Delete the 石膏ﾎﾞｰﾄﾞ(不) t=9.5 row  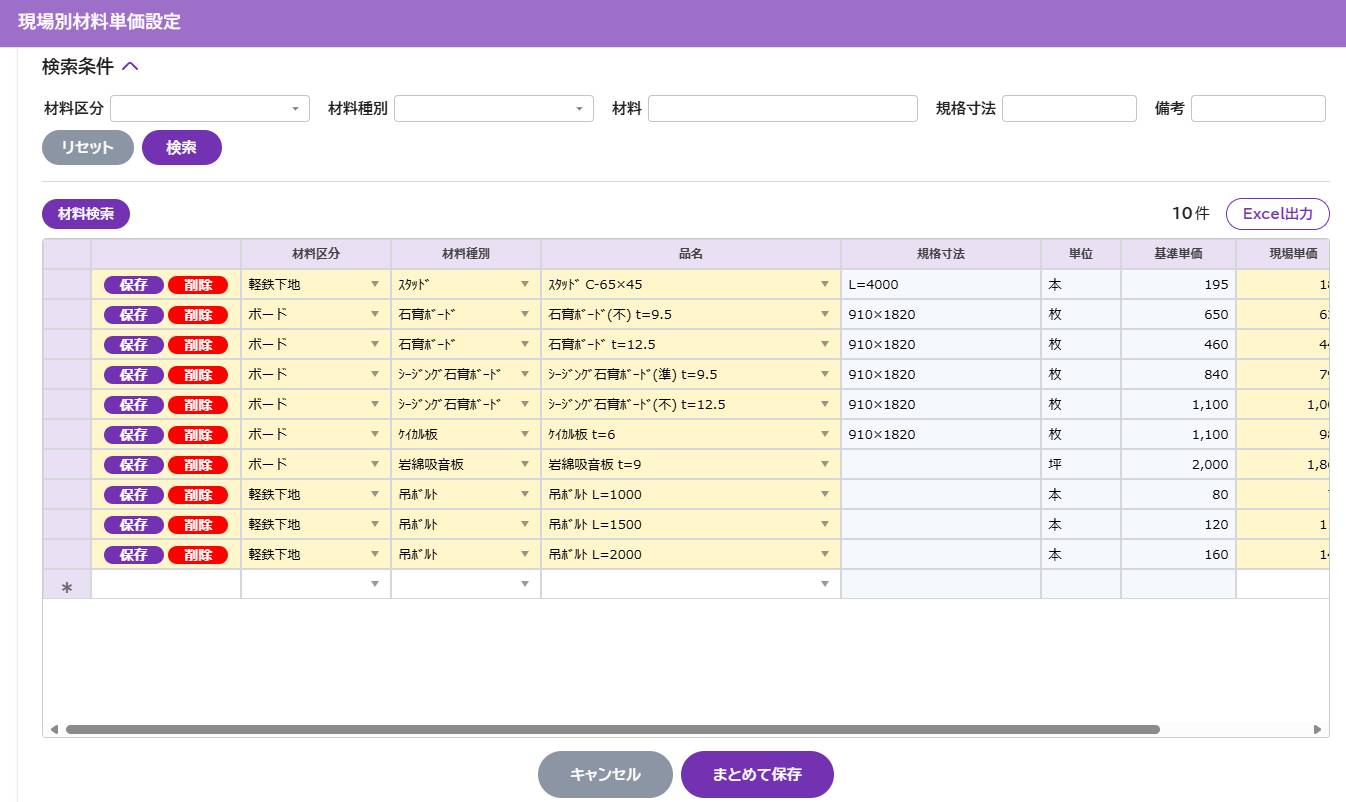tap(198, 315)
